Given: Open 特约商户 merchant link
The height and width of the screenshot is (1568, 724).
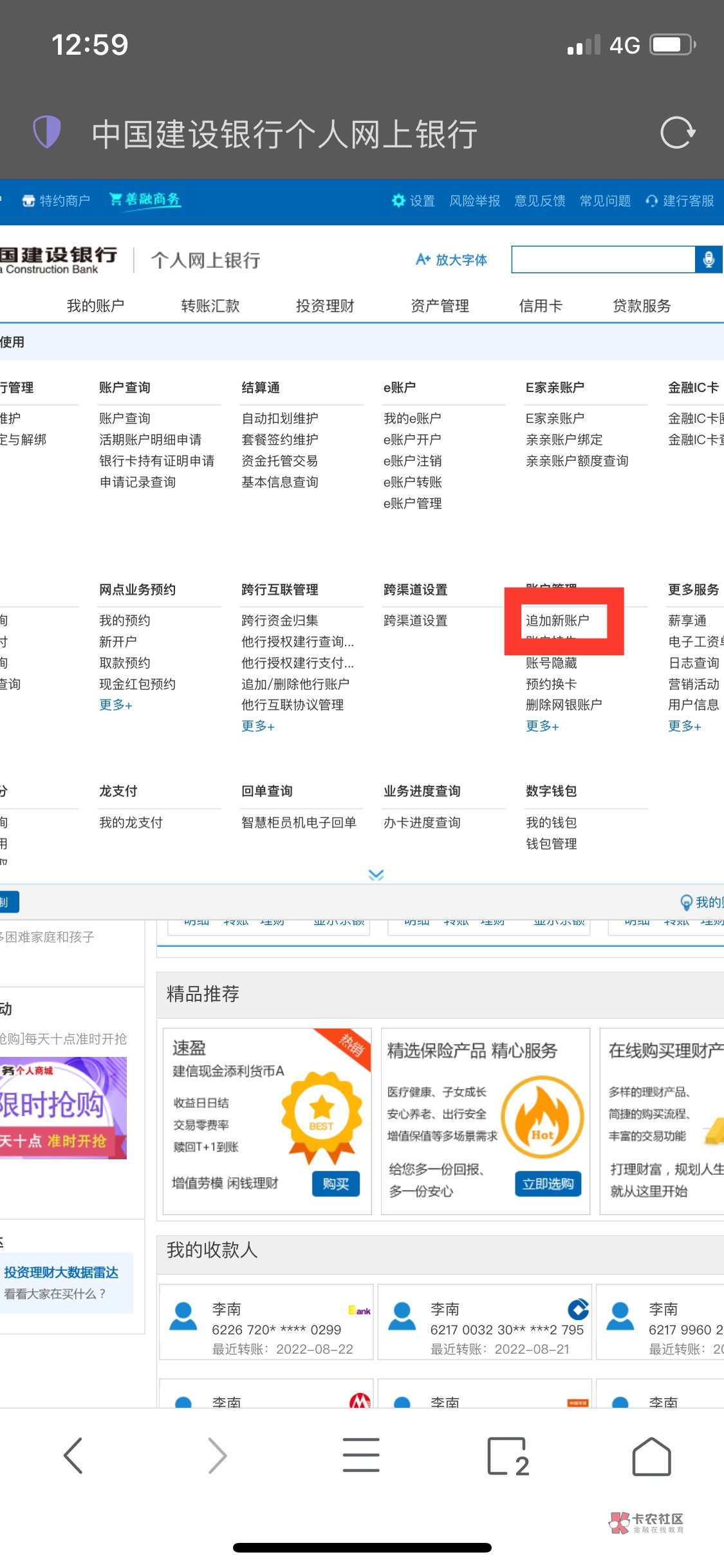Looking at the screenshot, I should point(56,201).
